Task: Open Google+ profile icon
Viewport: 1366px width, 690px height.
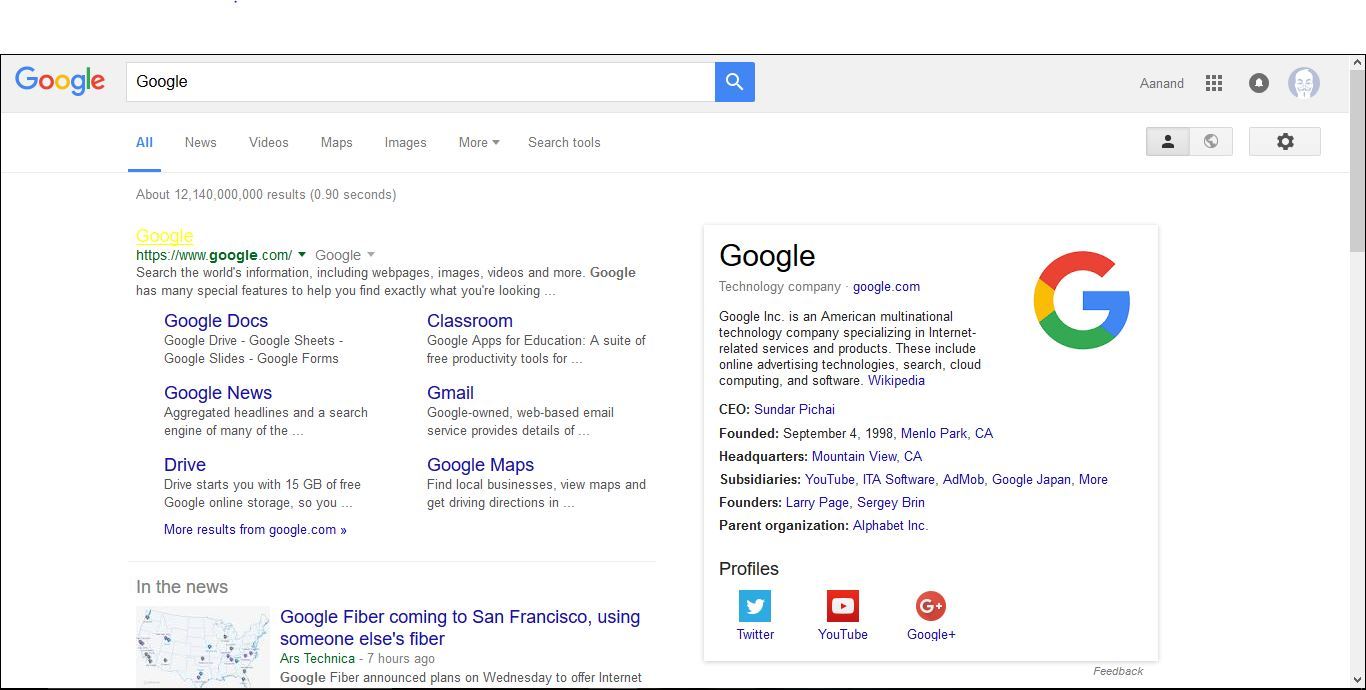Action: tap(931, 606)
